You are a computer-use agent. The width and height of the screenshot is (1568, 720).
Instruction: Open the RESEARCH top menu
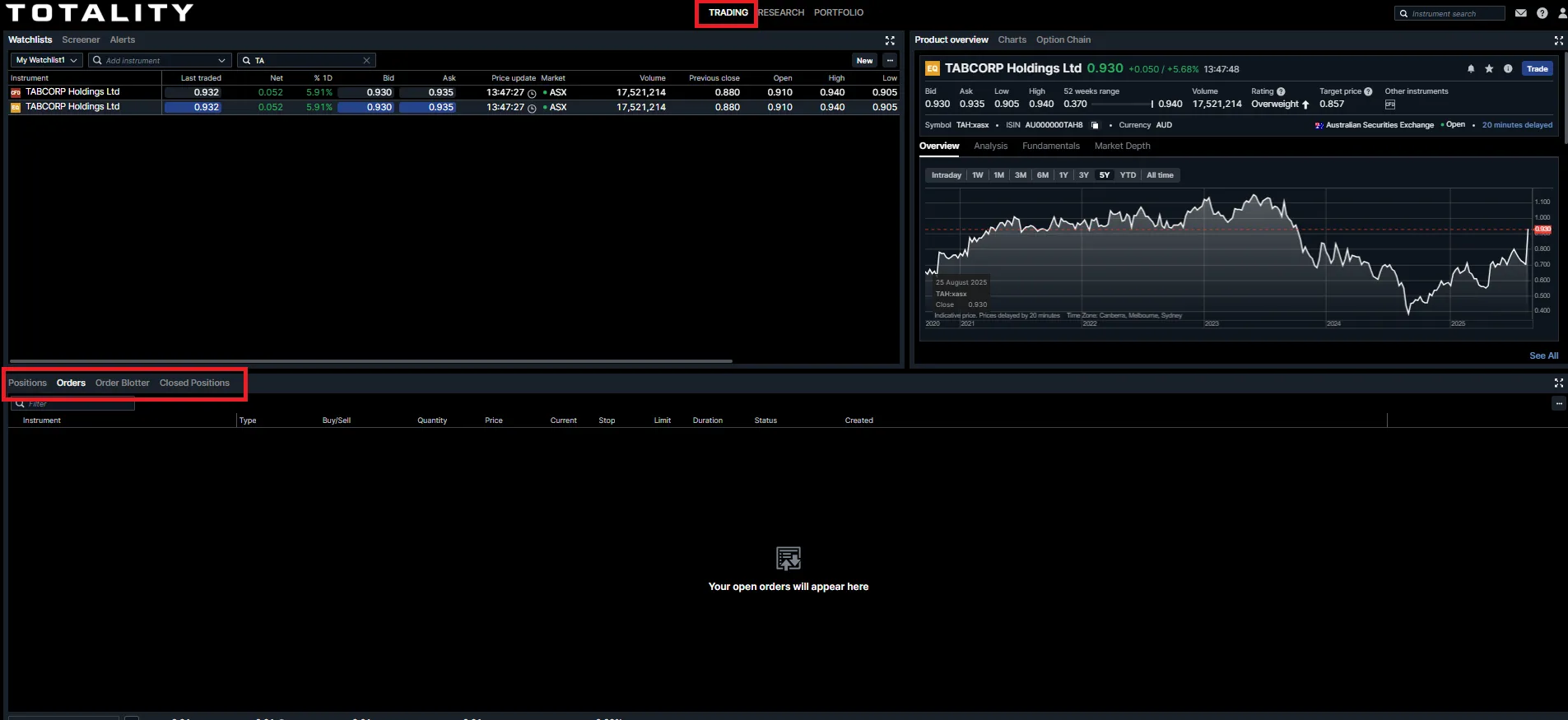click(781, 12)
